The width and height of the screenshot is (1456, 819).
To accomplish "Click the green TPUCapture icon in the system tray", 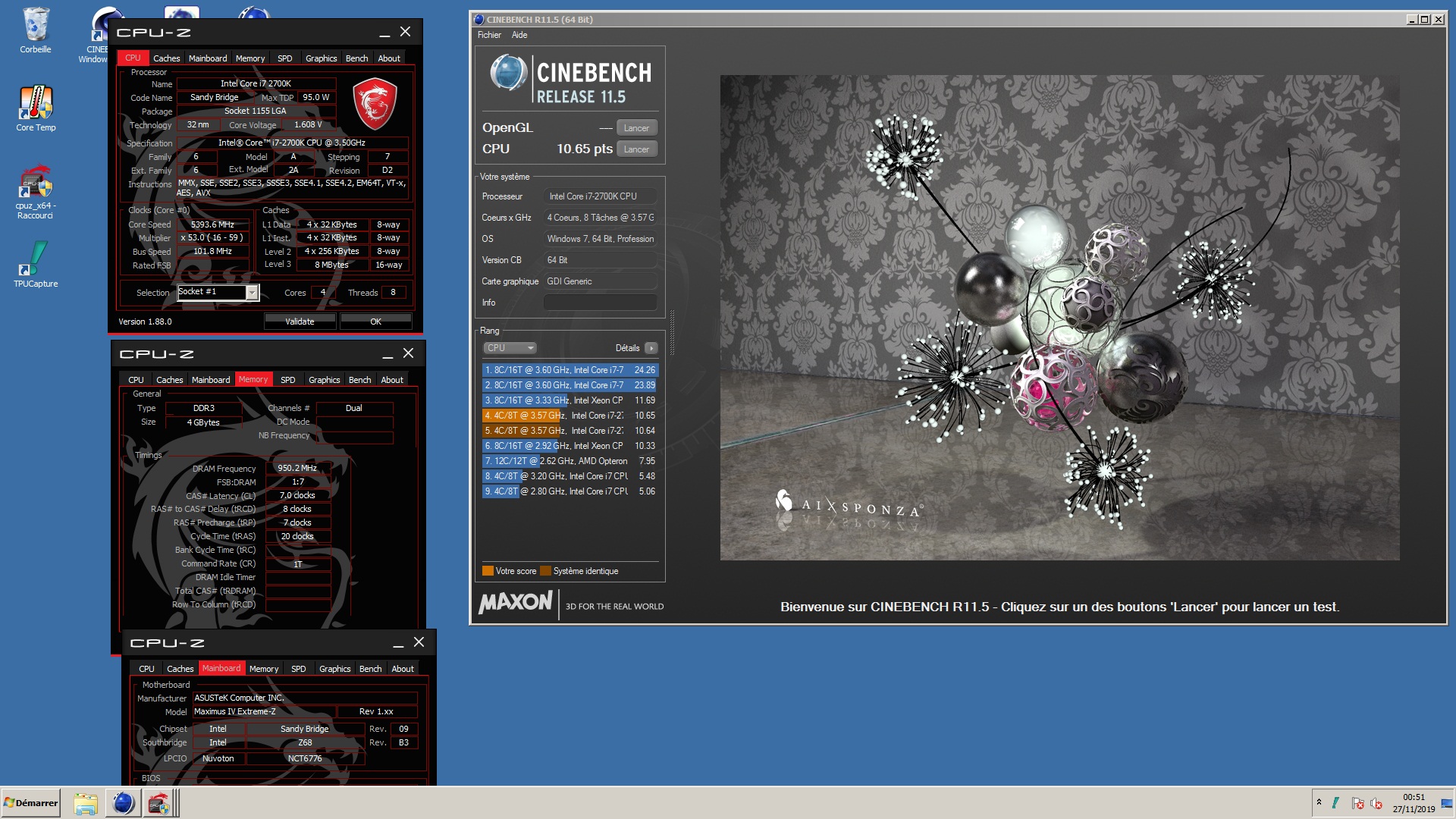I will point(1335,803).
